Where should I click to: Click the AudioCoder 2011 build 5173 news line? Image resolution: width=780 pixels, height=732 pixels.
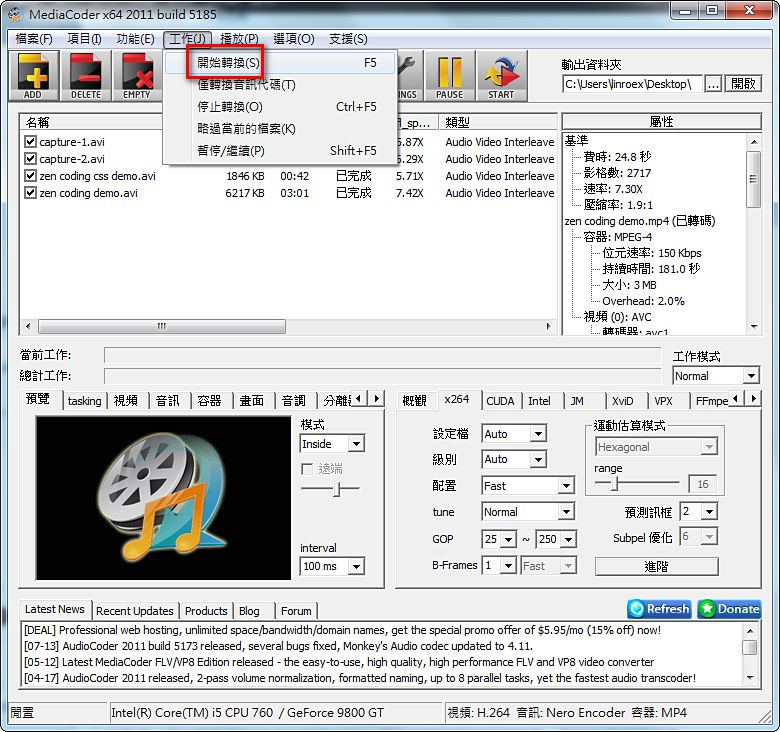click(279, 646)
